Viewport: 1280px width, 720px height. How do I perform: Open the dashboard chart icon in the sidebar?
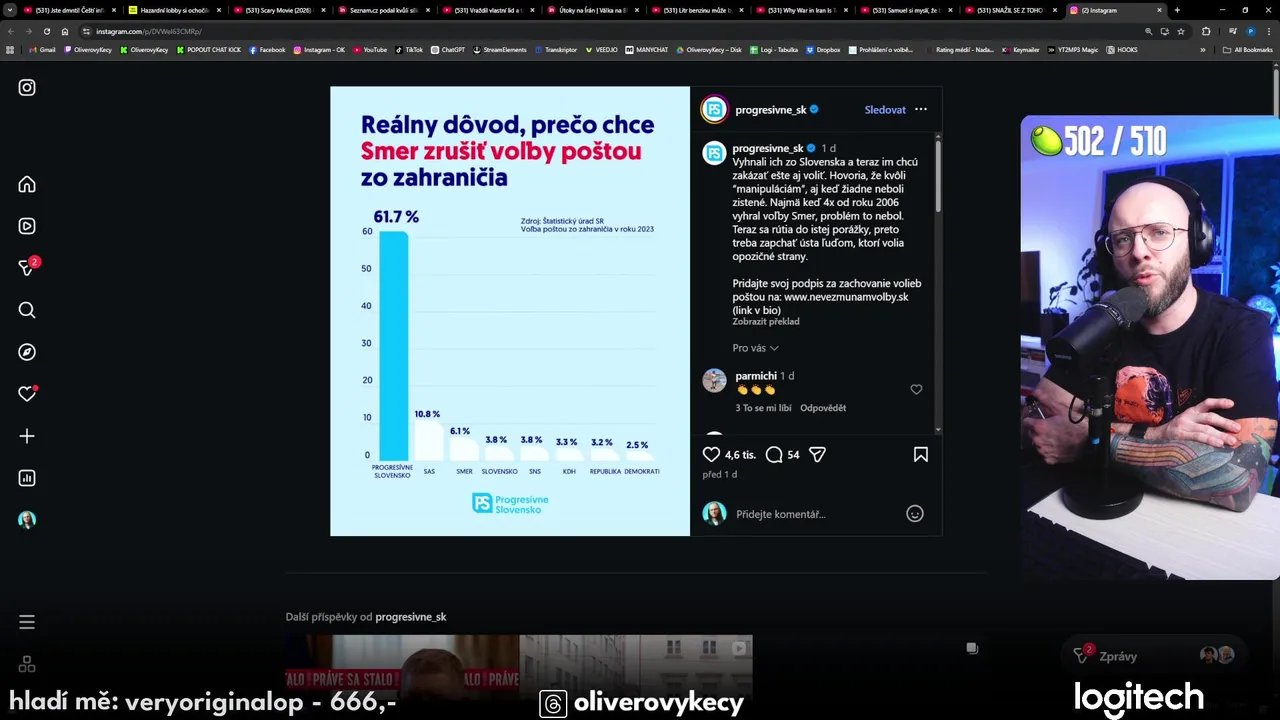coord(27,478)
